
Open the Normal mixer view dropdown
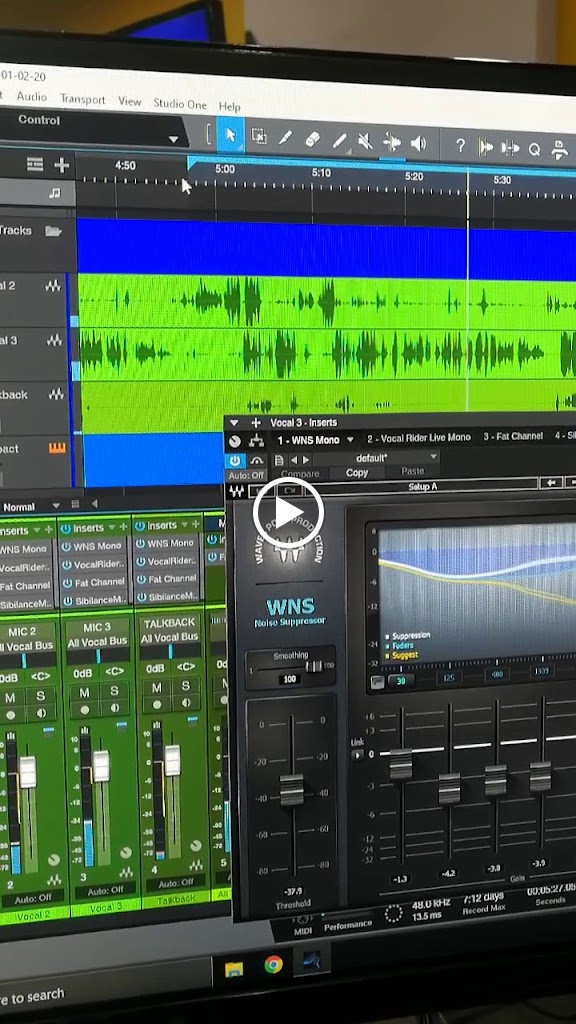(x=56, y=505)
